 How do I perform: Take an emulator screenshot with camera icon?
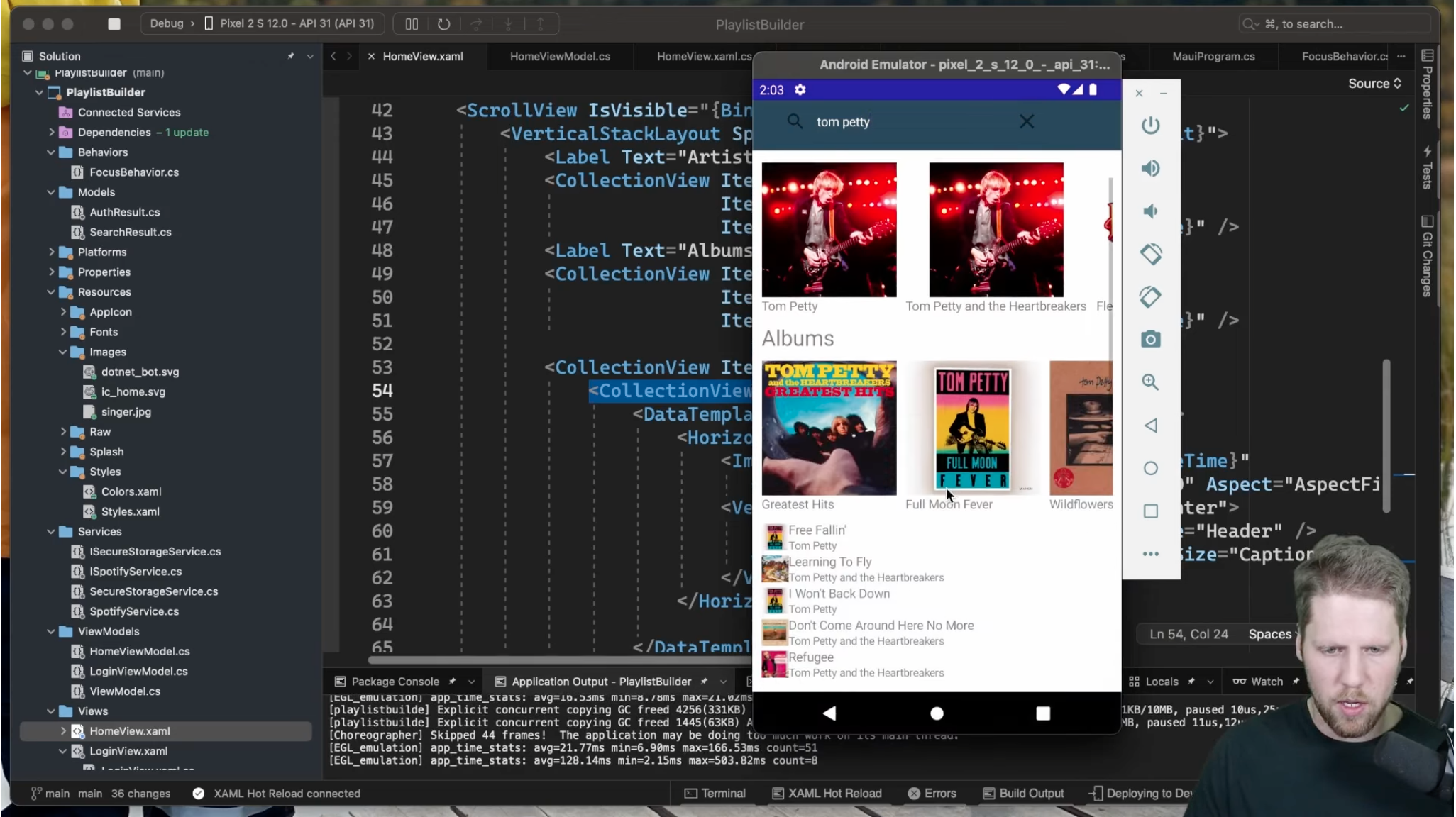coord(1150,339)
